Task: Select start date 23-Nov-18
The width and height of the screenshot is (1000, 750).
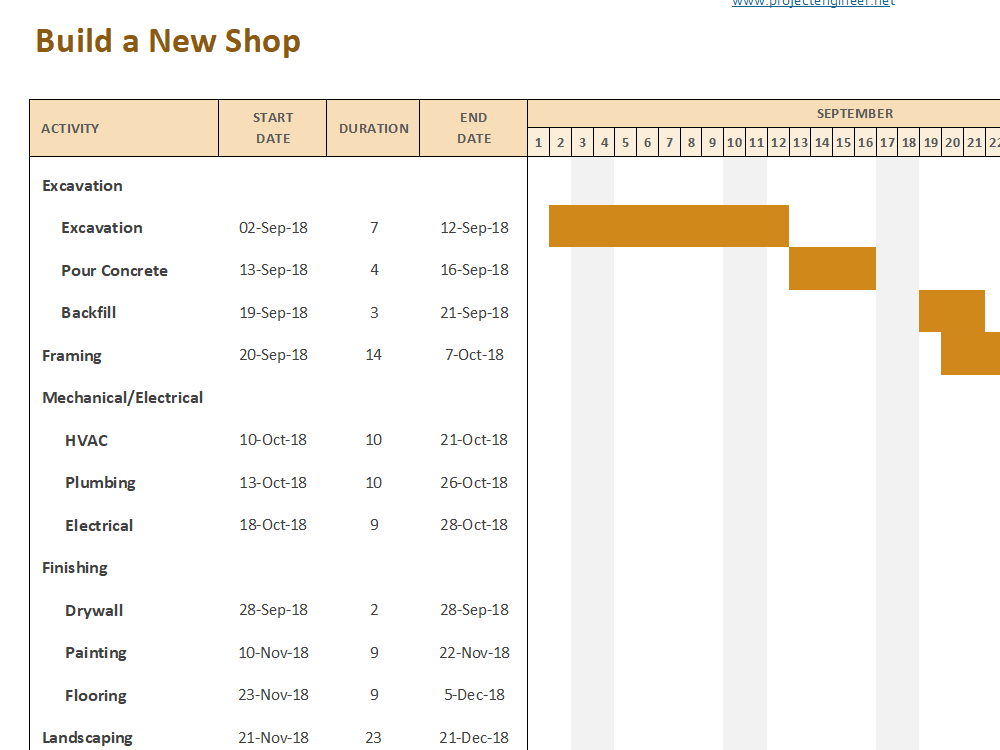Action: [x=273, y=695]
